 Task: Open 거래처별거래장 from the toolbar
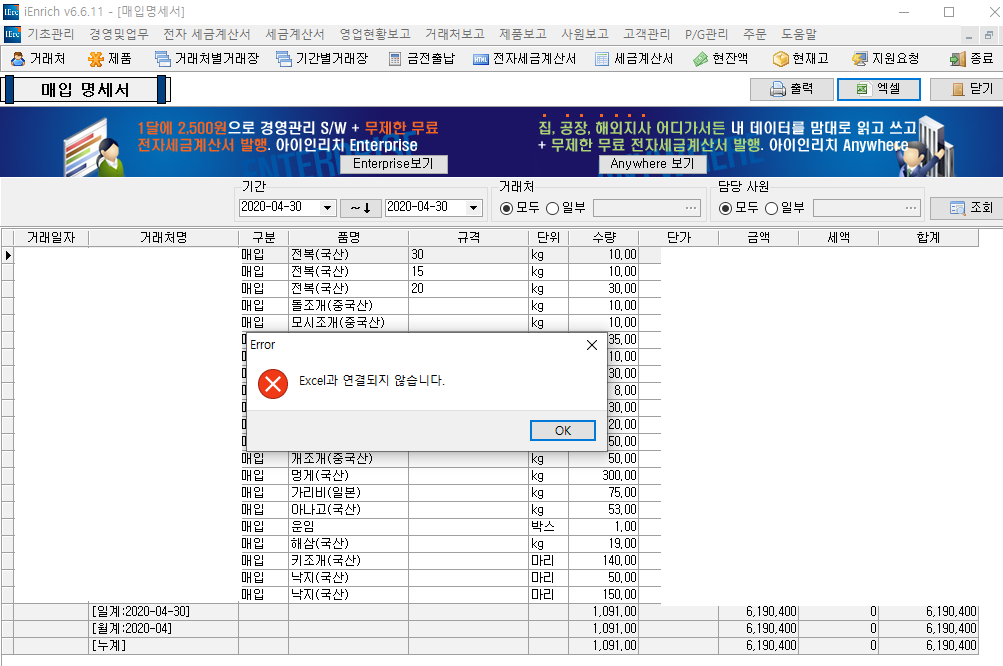click(x=162, y=59)
